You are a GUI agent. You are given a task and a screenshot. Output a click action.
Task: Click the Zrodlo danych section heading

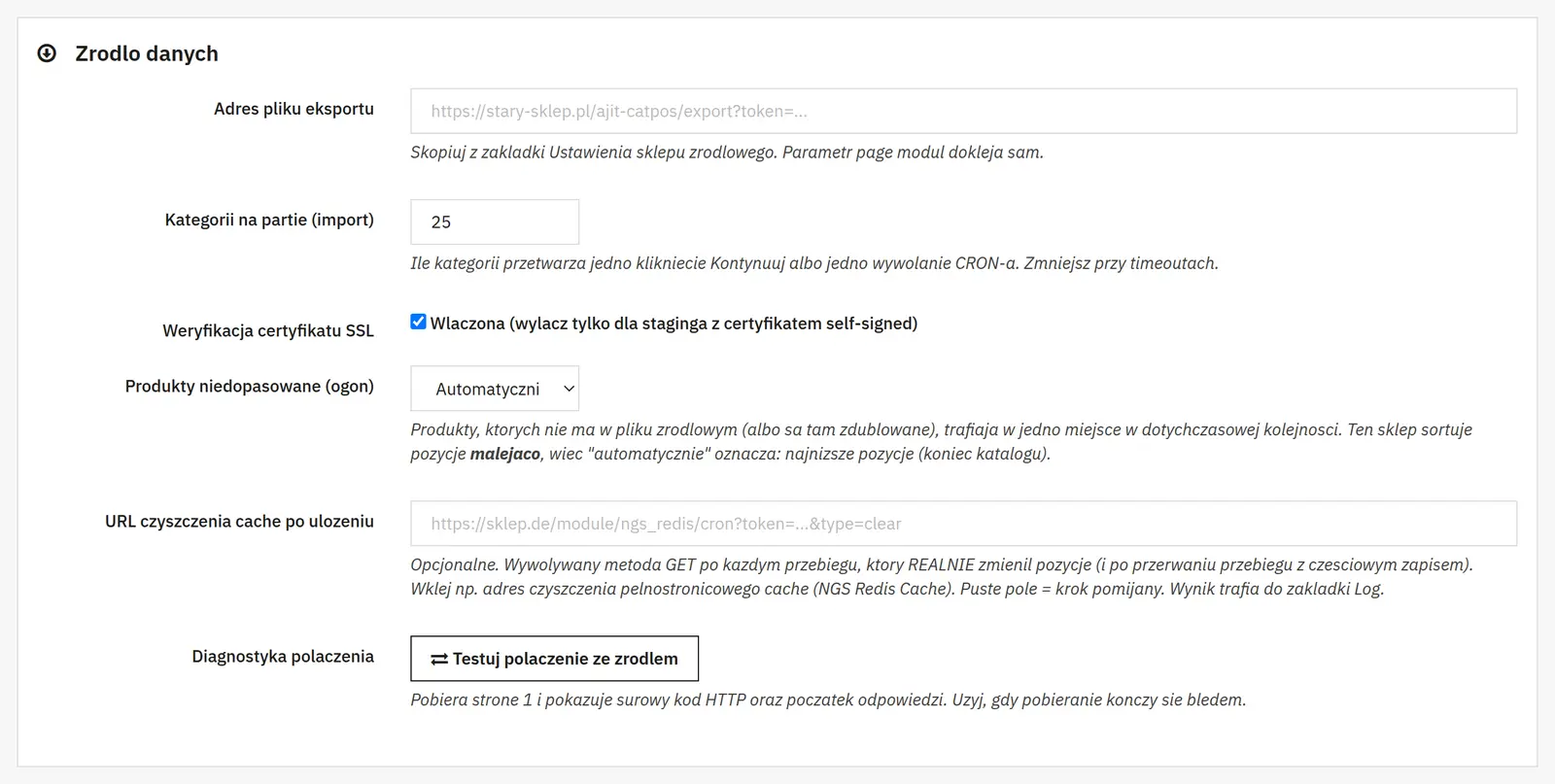pyautogui.click(x=147, y=53)
